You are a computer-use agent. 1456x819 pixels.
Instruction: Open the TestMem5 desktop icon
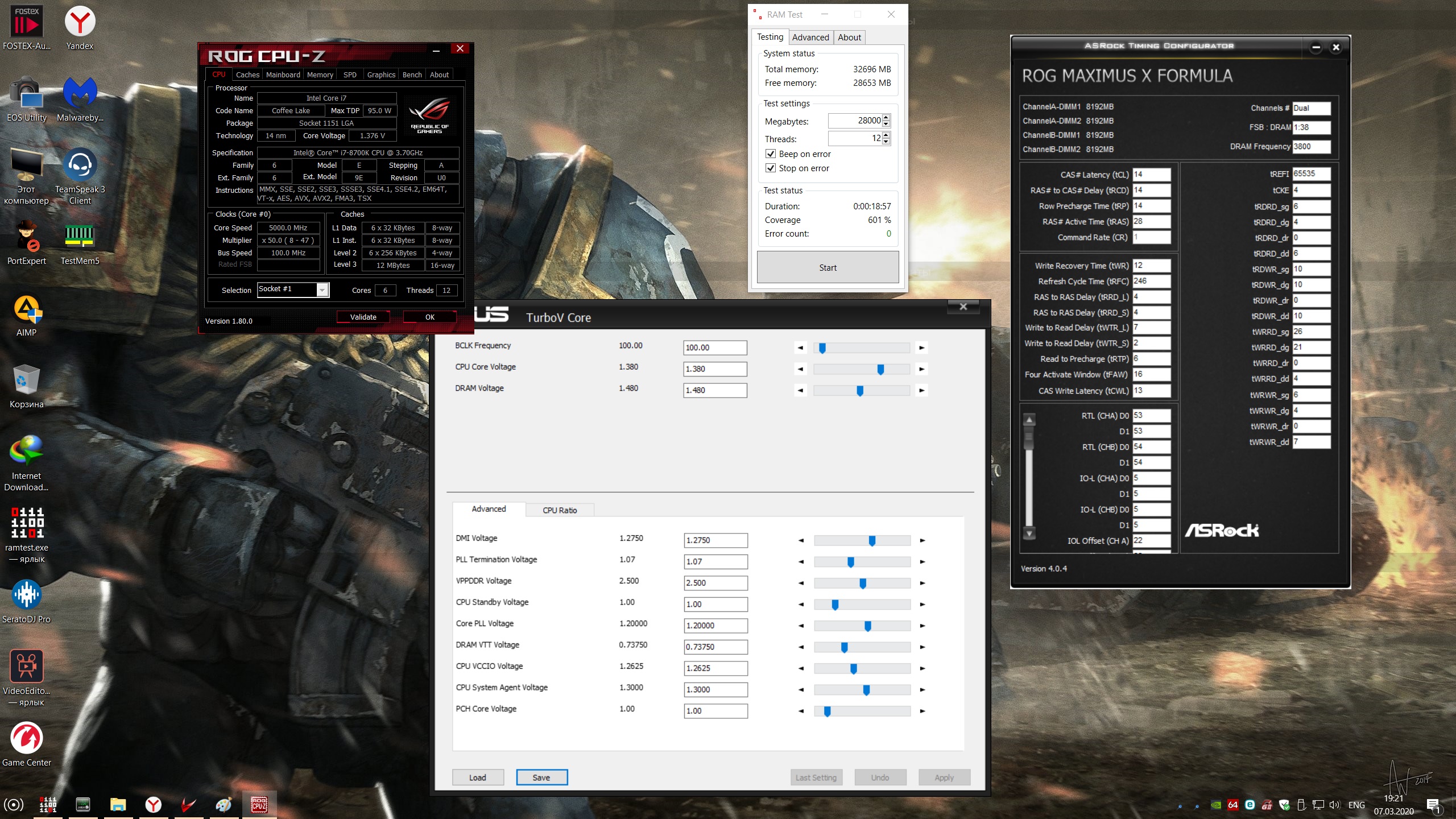[80, 239]
